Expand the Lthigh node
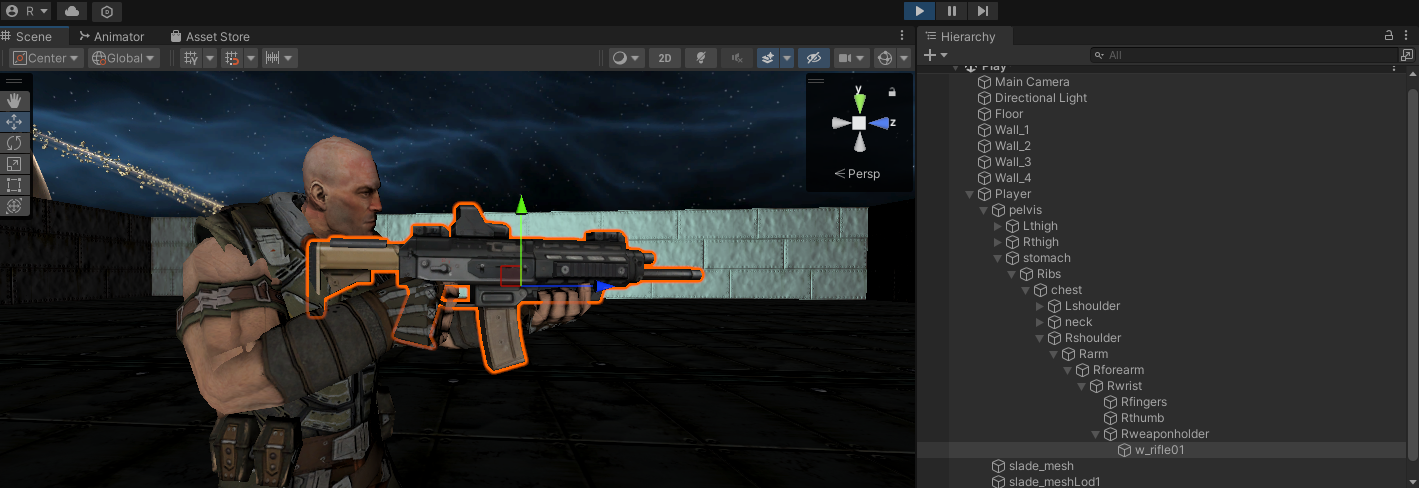The image size is (1419, 488). point(997,226)
